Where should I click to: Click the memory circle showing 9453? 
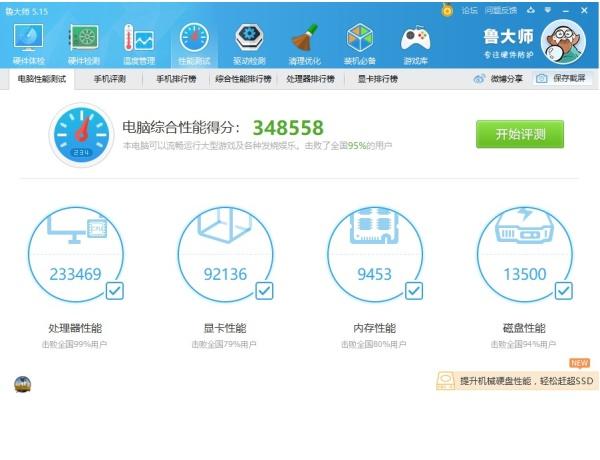(375, 254)
